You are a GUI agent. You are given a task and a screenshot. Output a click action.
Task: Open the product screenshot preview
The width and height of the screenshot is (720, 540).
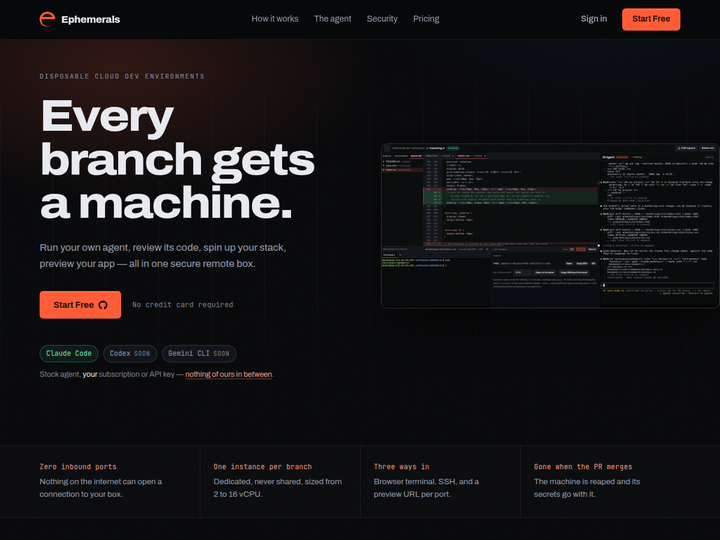pos(550,226)
